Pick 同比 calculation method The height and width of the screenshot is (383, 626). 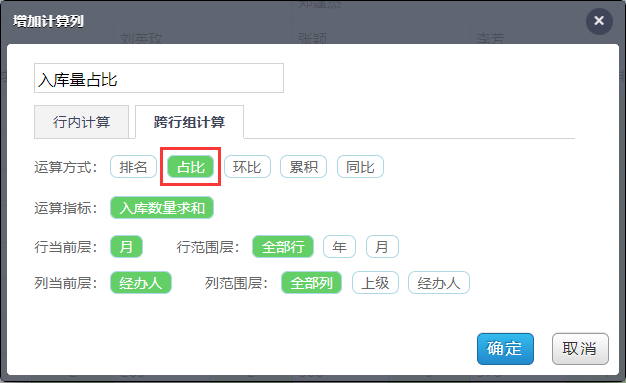tap(360, 167)
